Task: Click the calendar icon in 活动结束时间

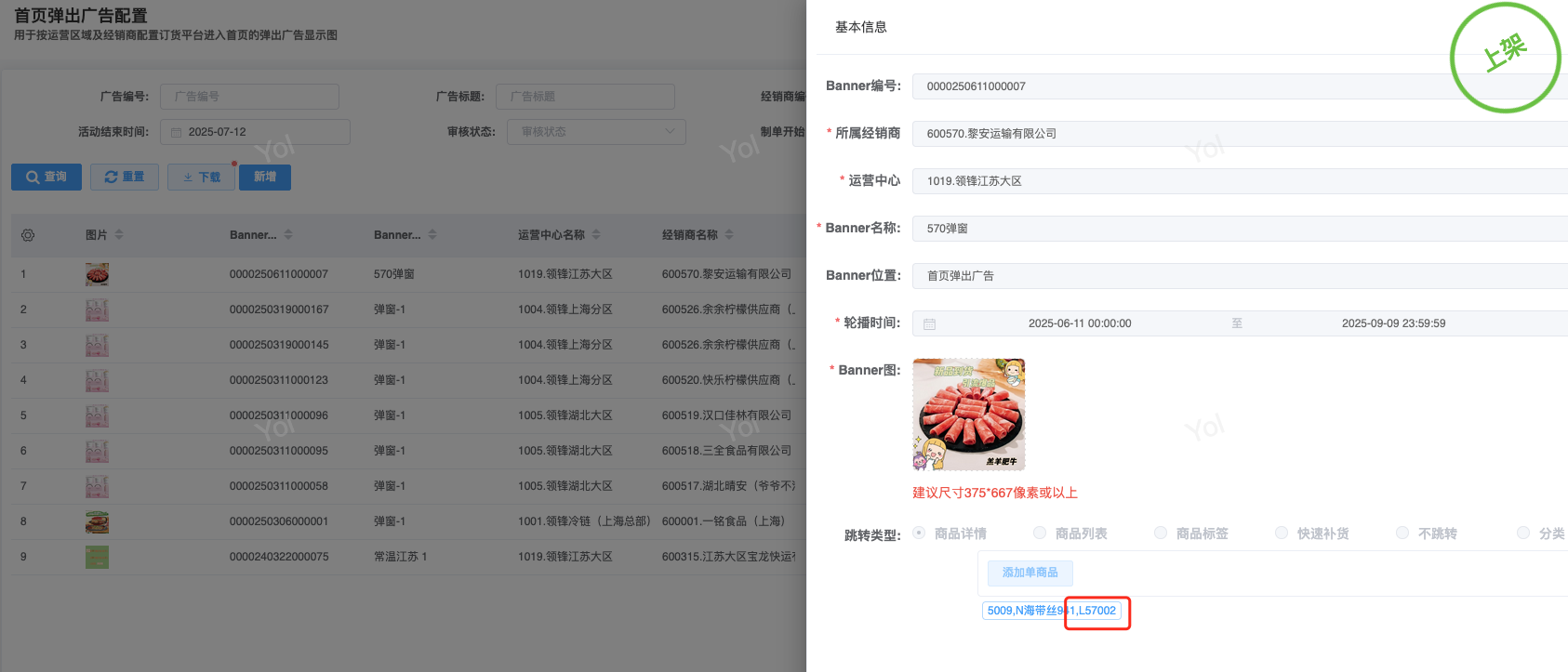Action: click(177, 132)
